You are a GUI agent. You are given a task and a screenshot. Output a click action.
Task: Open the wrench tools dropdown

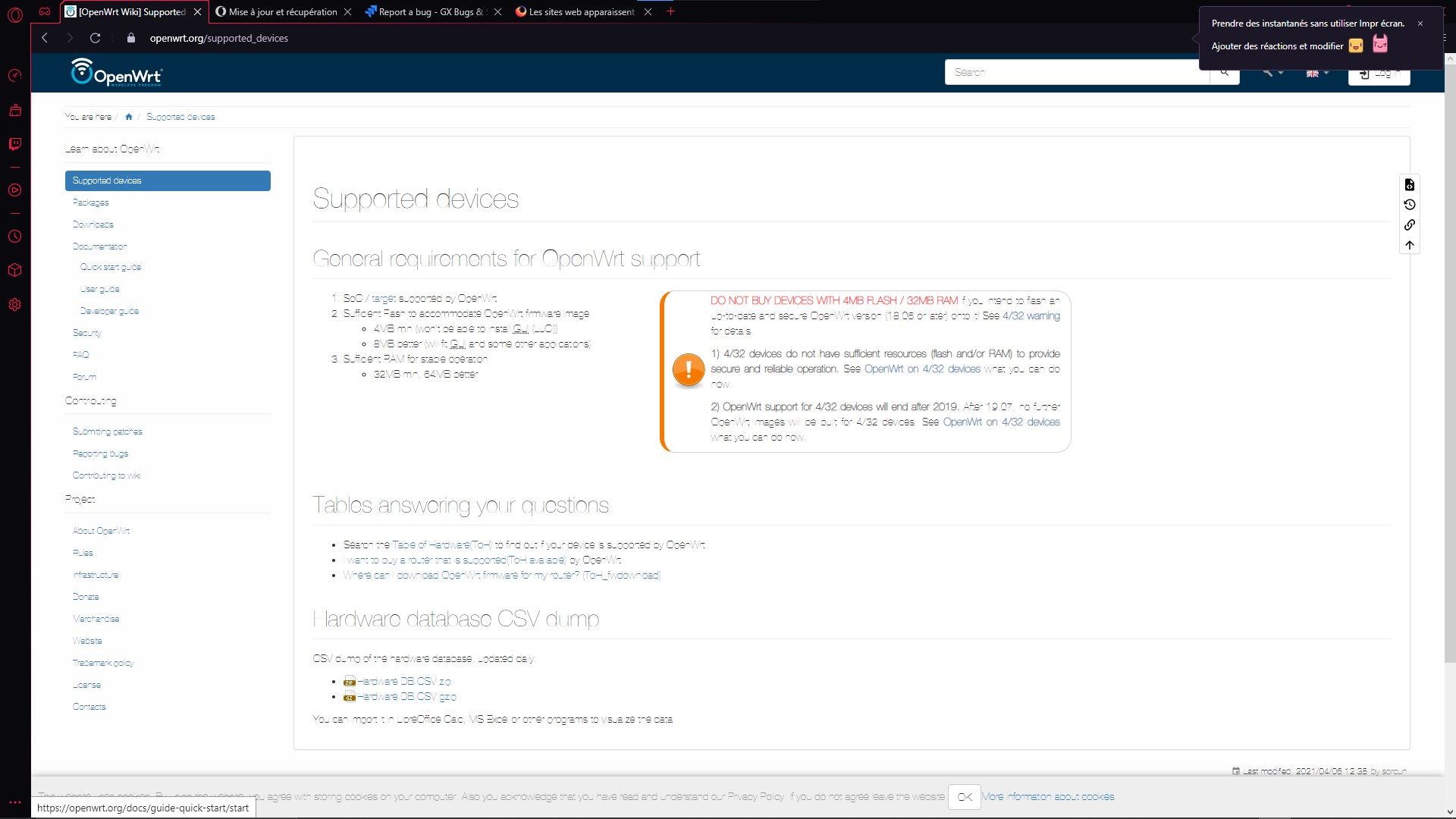click(1272, 72)
